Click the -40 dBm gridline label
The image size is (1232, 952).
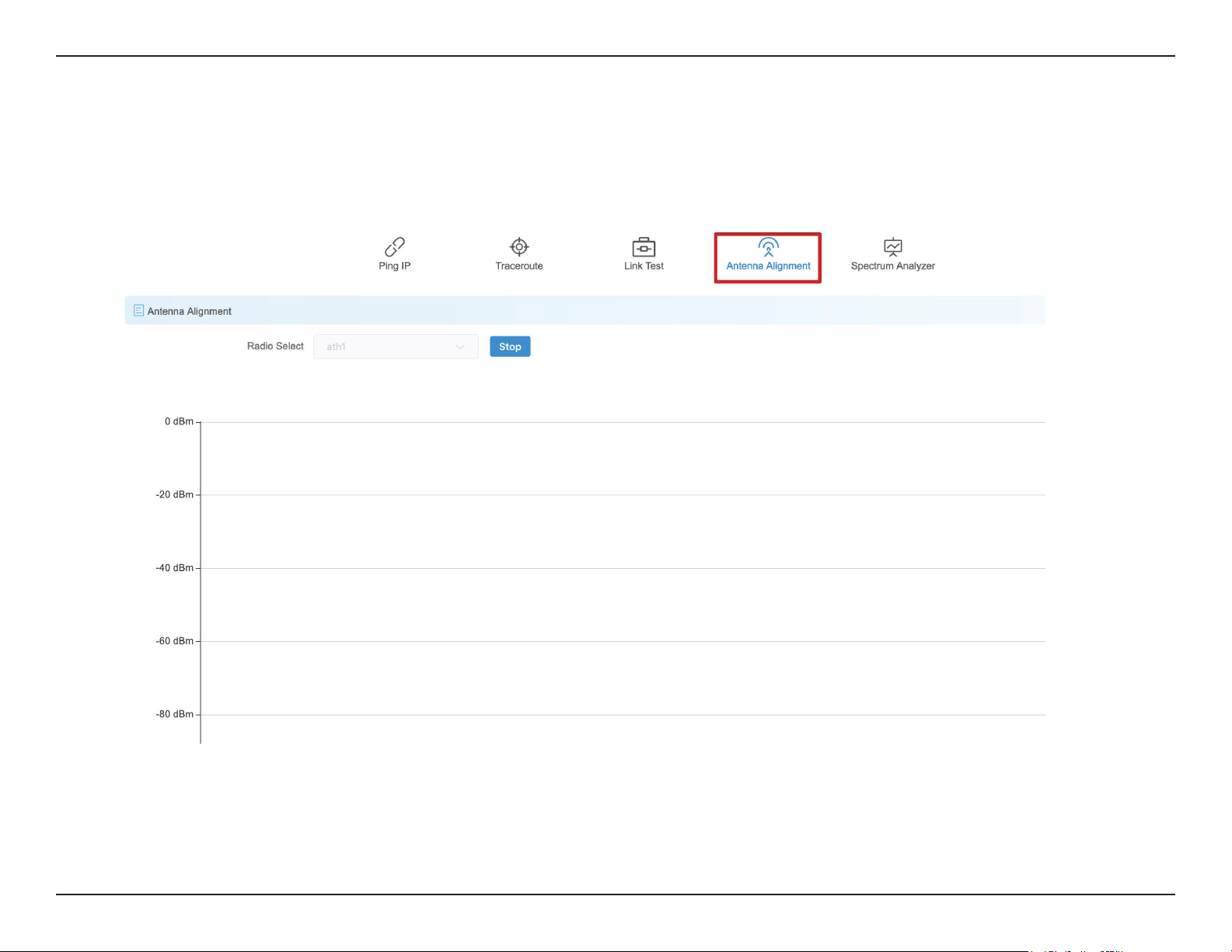click(175, 568)
